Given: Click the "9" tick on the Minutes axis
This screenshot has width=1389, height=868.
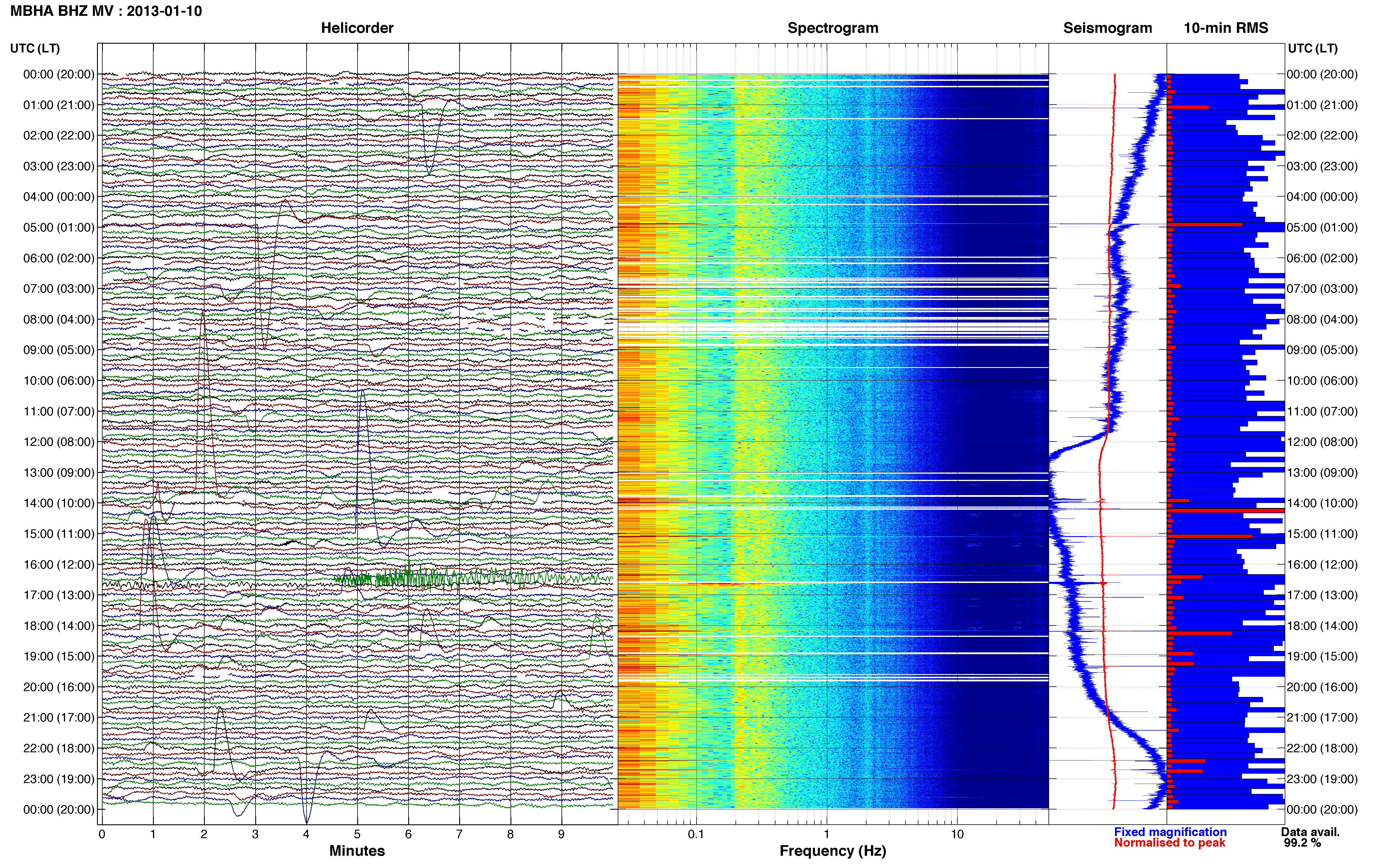Looking at the screenshot, I should point(561,834).
